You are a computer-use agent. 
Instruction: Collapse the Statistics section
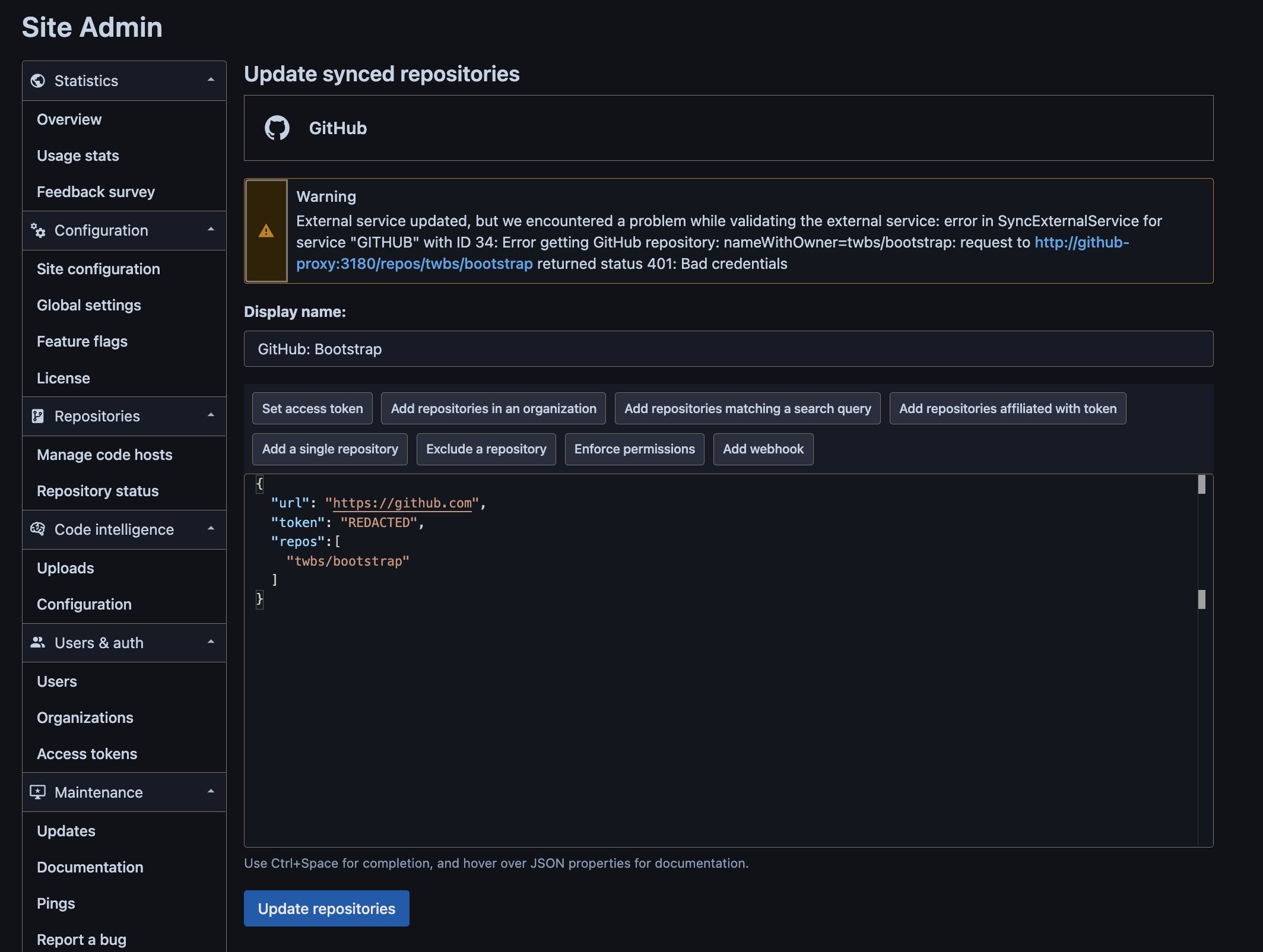(x=211, y=80)
